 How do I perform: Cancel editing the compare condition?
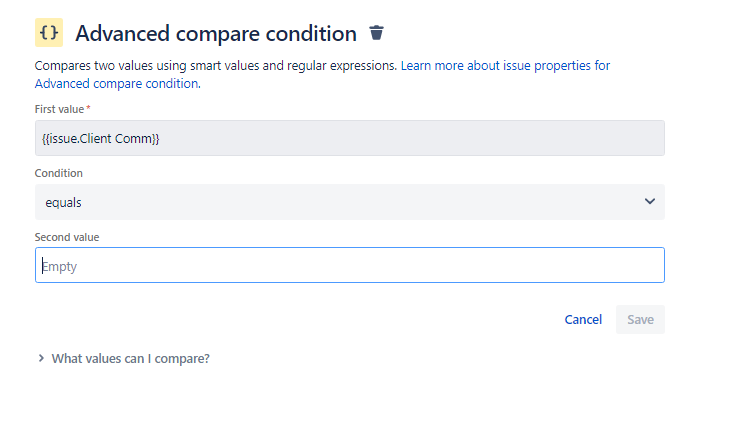583,319
